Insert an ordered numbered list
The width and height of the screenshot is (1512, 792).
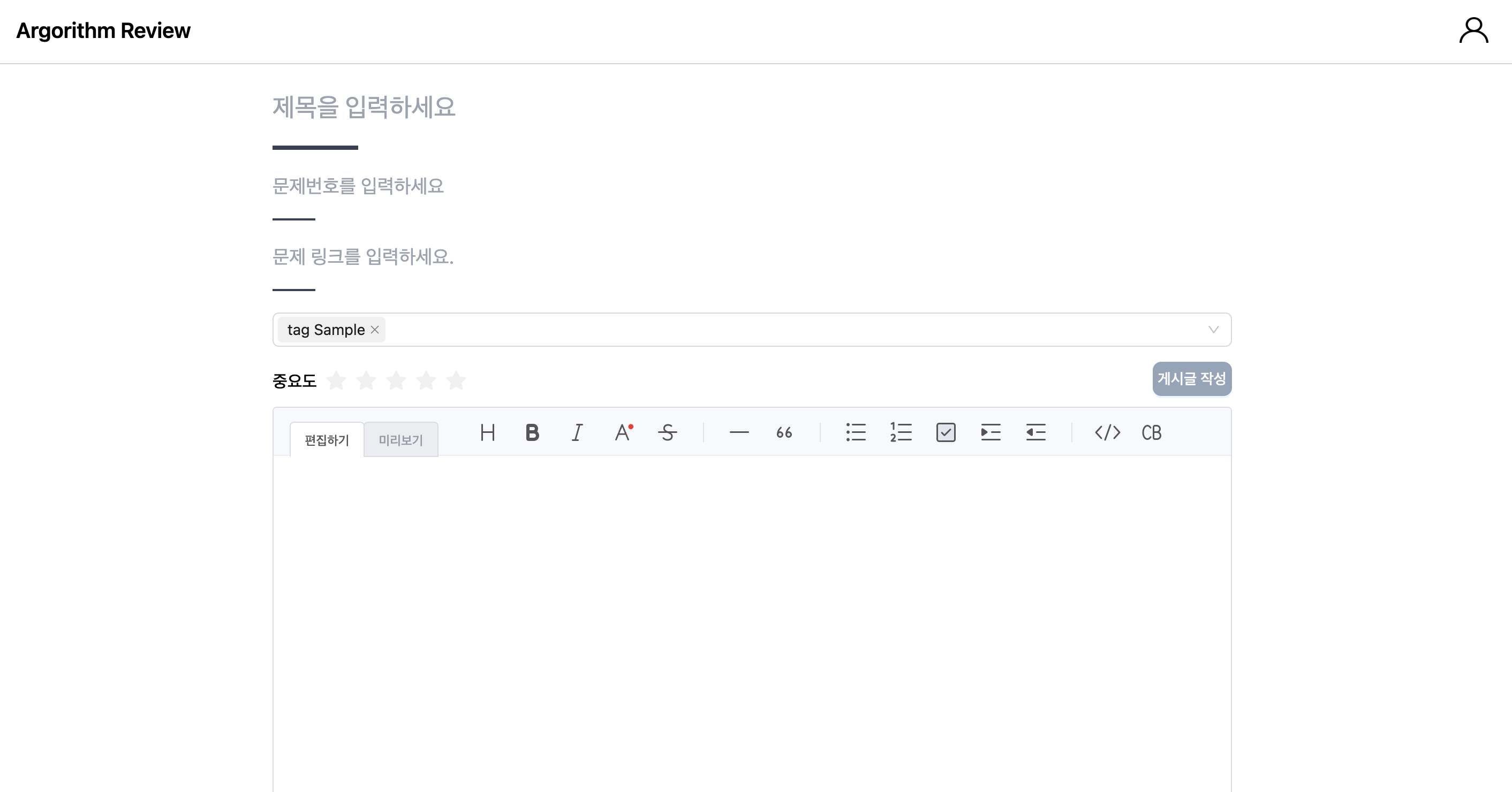pyautogui.click(x=901, y=432)
